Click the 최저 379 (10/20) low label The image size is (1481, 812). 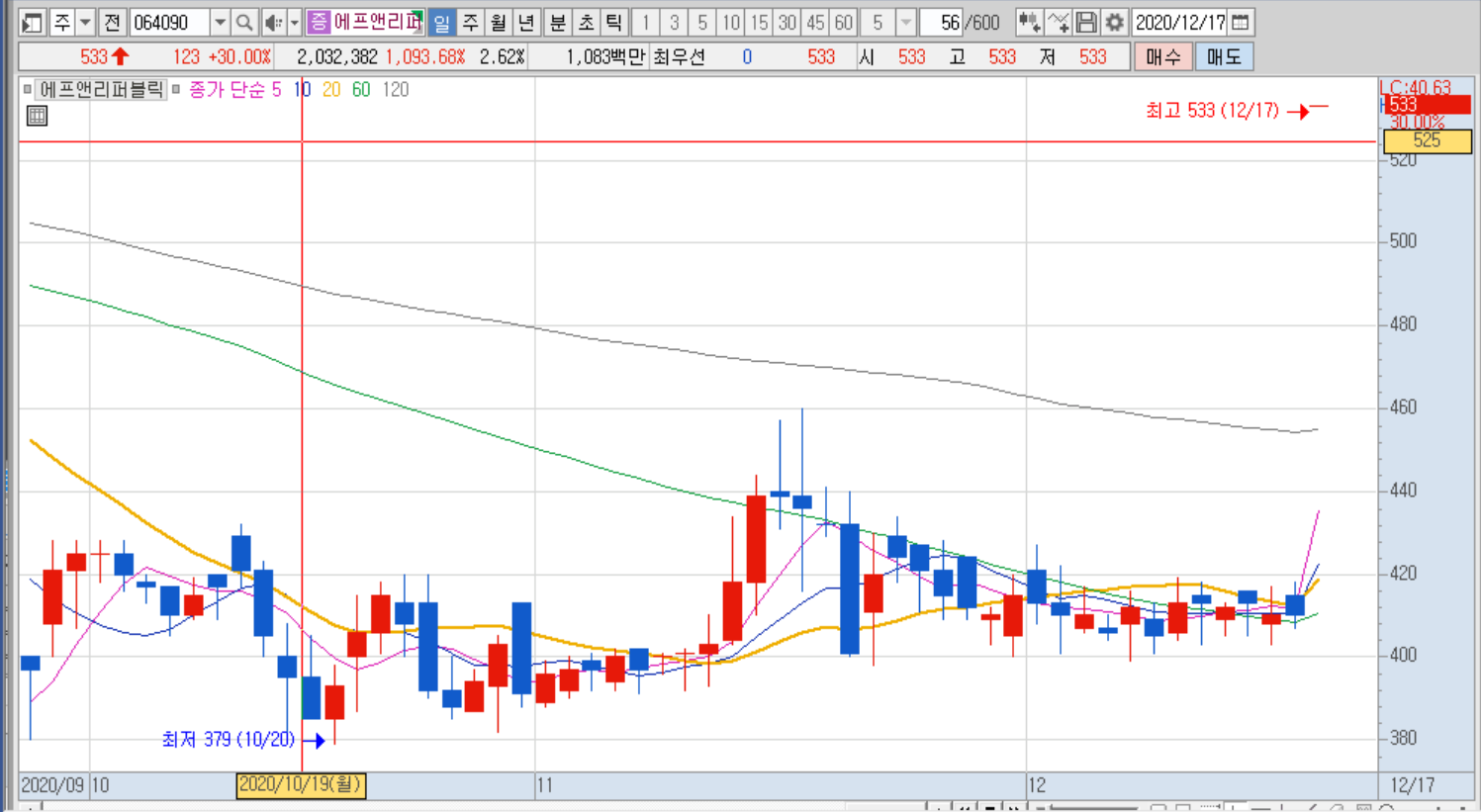coord(229,740)
